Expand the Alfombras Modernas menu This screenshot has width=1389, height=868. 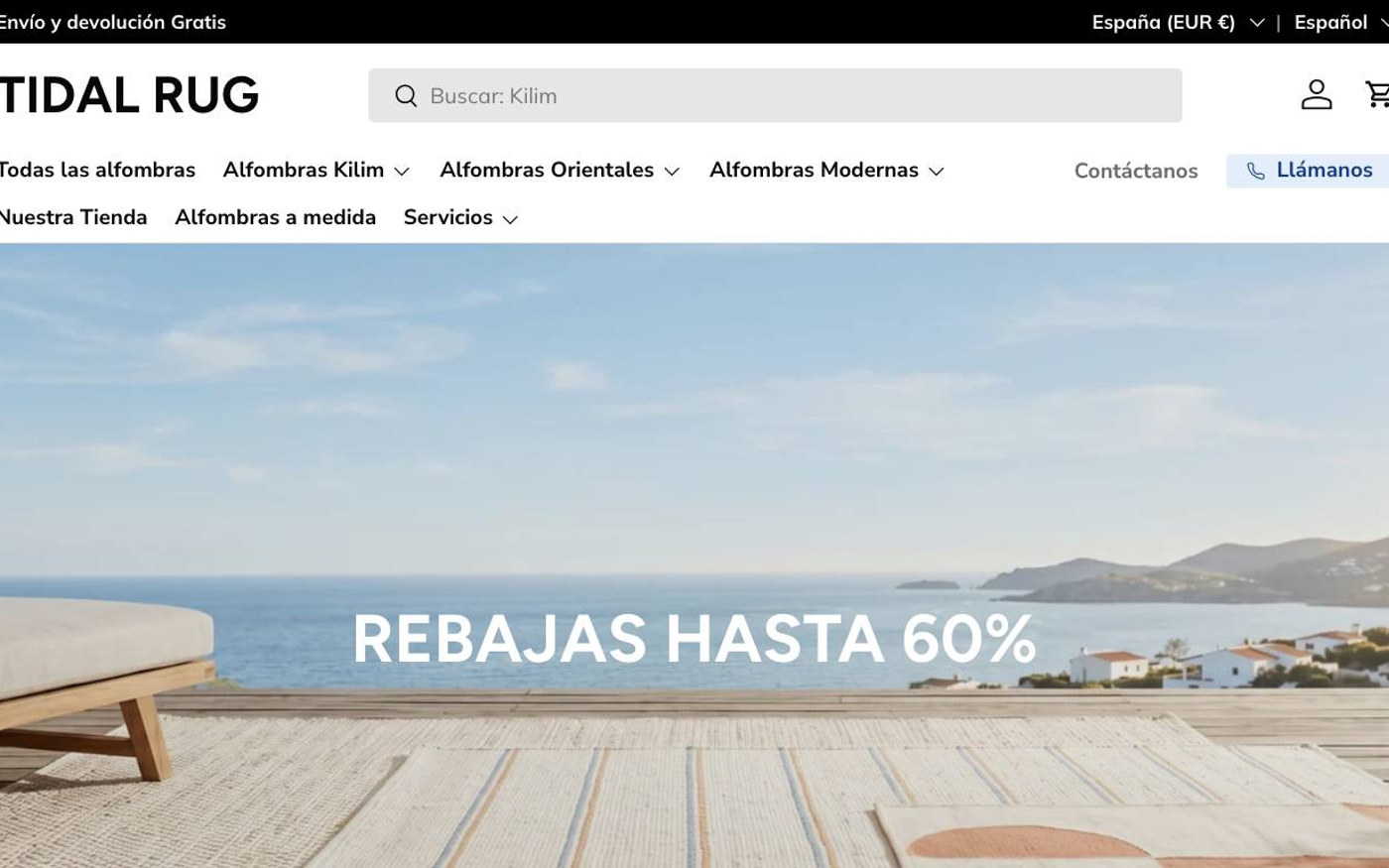click(x=826, y=170)
